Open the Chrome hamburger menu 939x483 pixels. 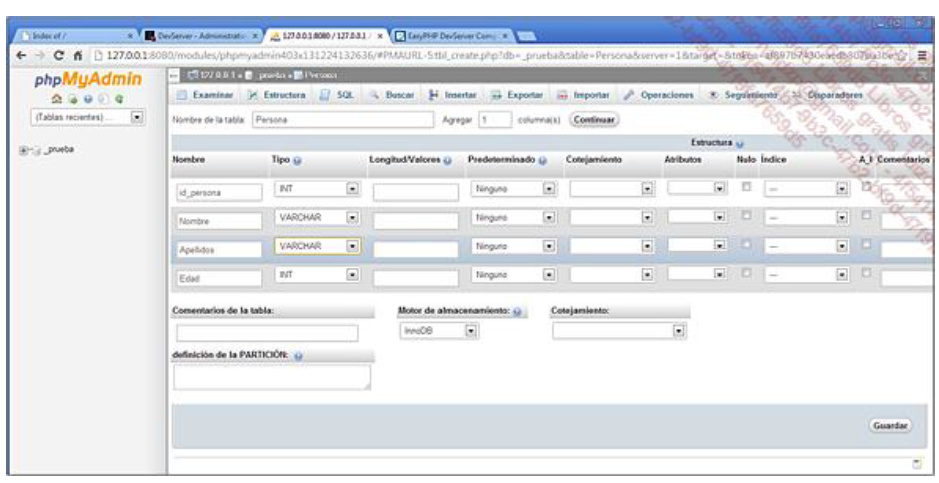click(922, 56)
